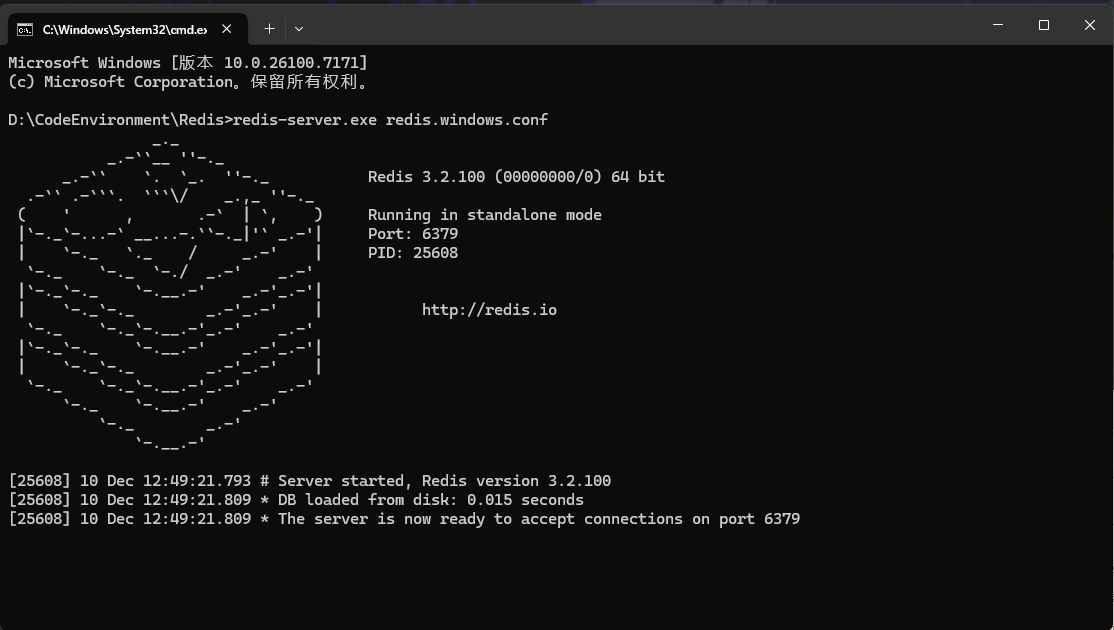Click the Microsoft Corporation copyright line
Viewport: 1114px width, 630px height.
point(190,82)
